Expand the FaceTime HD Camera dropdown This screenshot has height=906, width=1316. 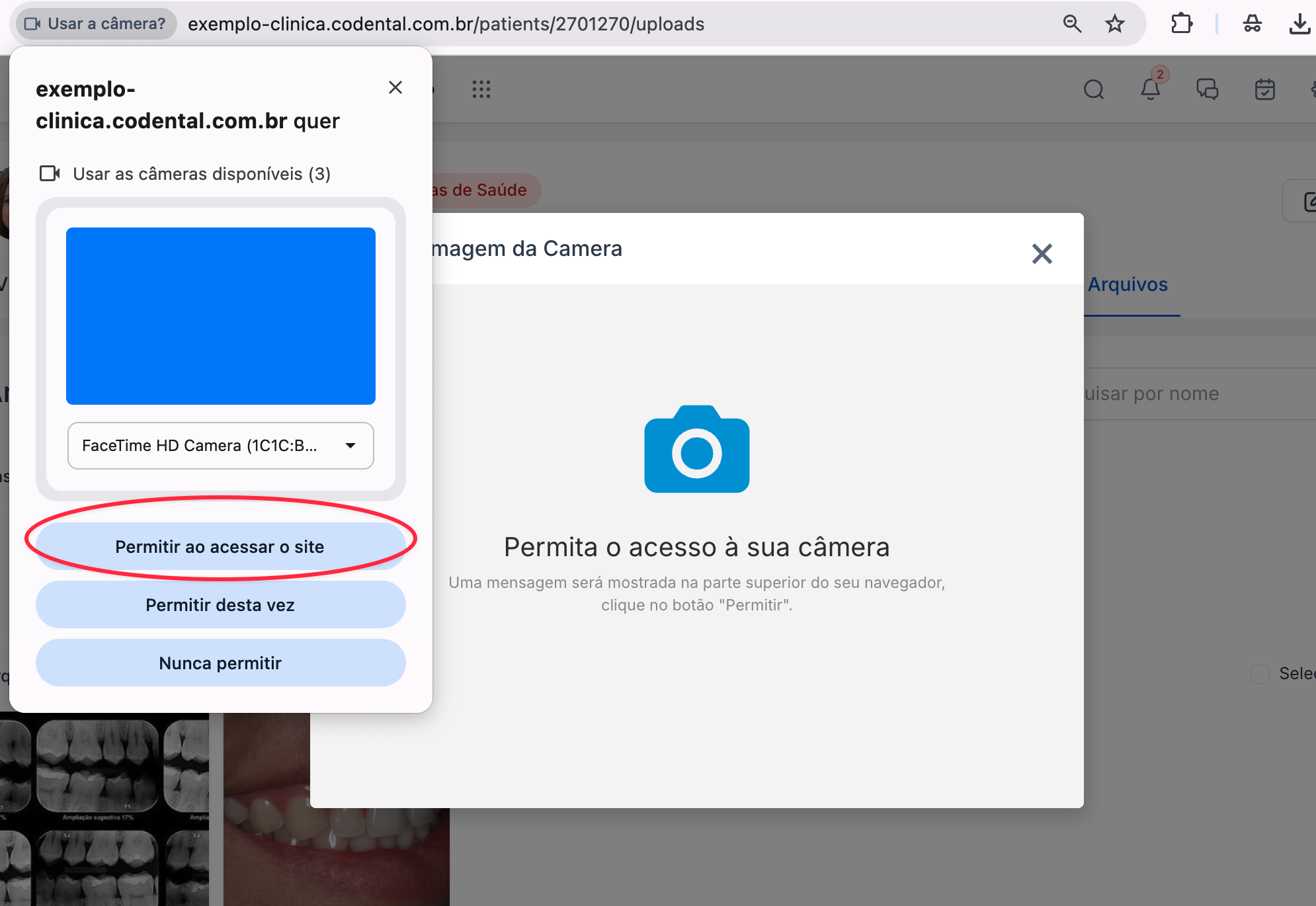coord(220,446)
